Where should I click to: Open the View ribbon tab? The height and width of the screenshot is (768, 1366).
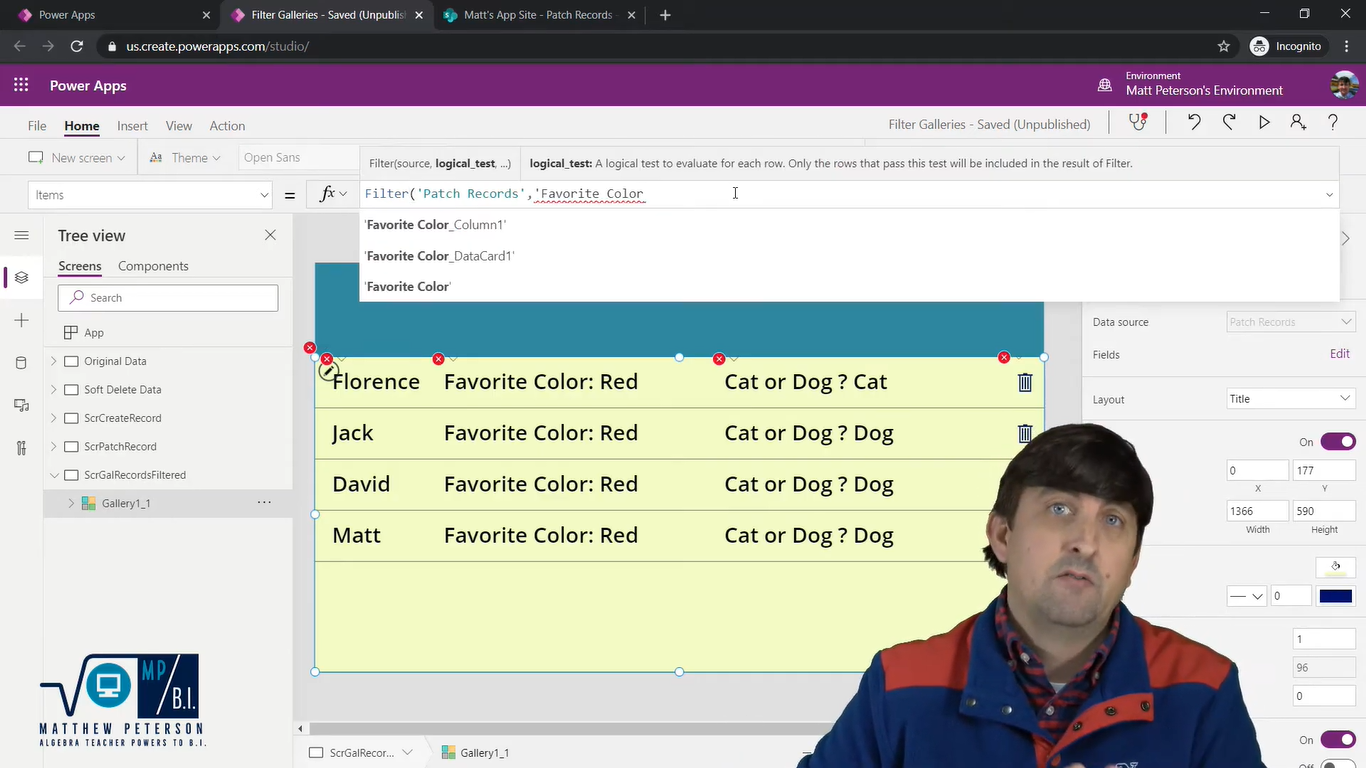click(179, 126)
